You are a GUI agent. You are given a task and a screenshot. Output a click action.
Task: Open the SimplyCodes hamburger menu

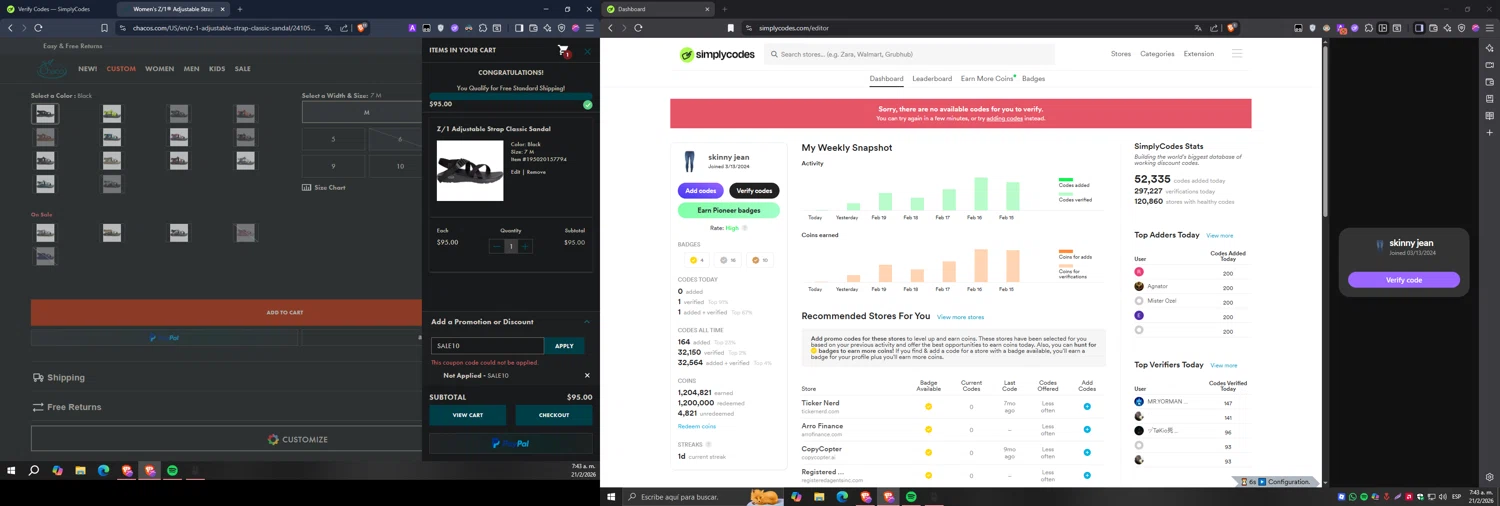1237,54
